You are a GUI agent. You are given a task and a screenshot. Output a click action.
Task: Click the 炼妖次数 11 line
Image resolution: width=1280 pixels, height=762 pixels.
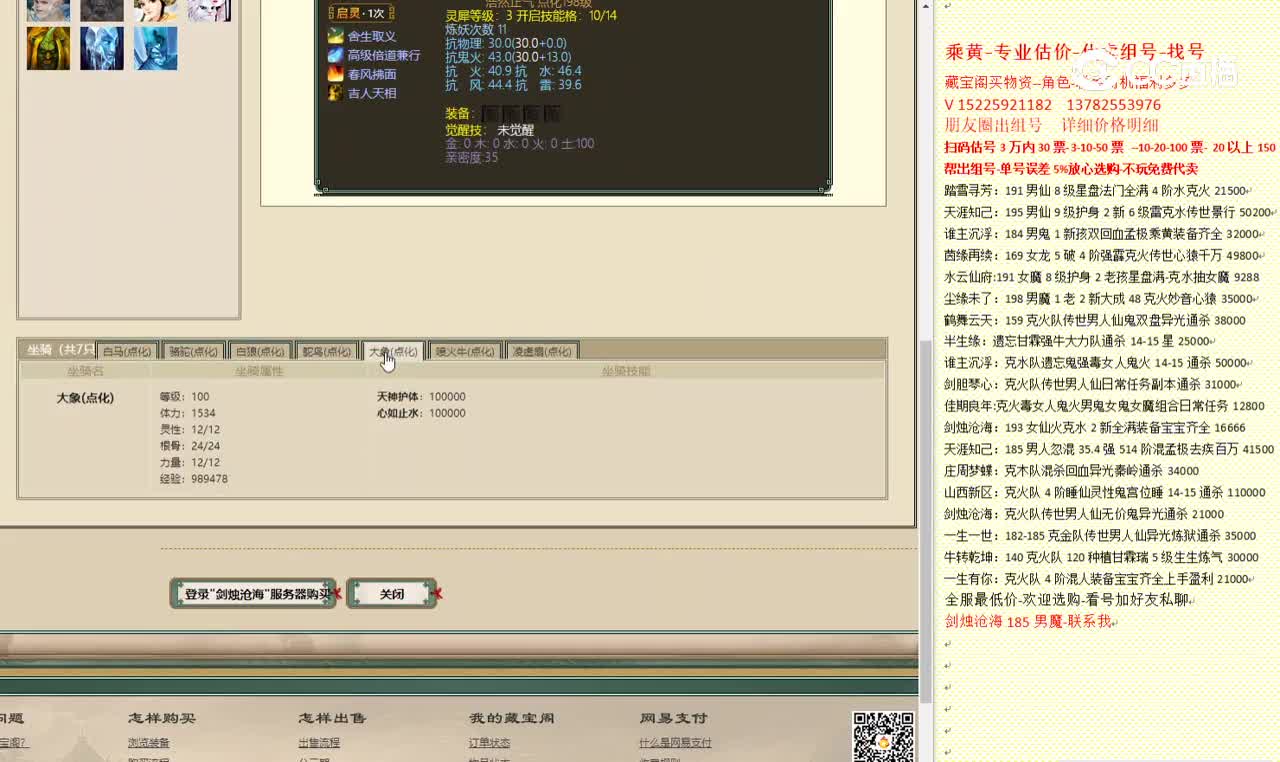476,30
